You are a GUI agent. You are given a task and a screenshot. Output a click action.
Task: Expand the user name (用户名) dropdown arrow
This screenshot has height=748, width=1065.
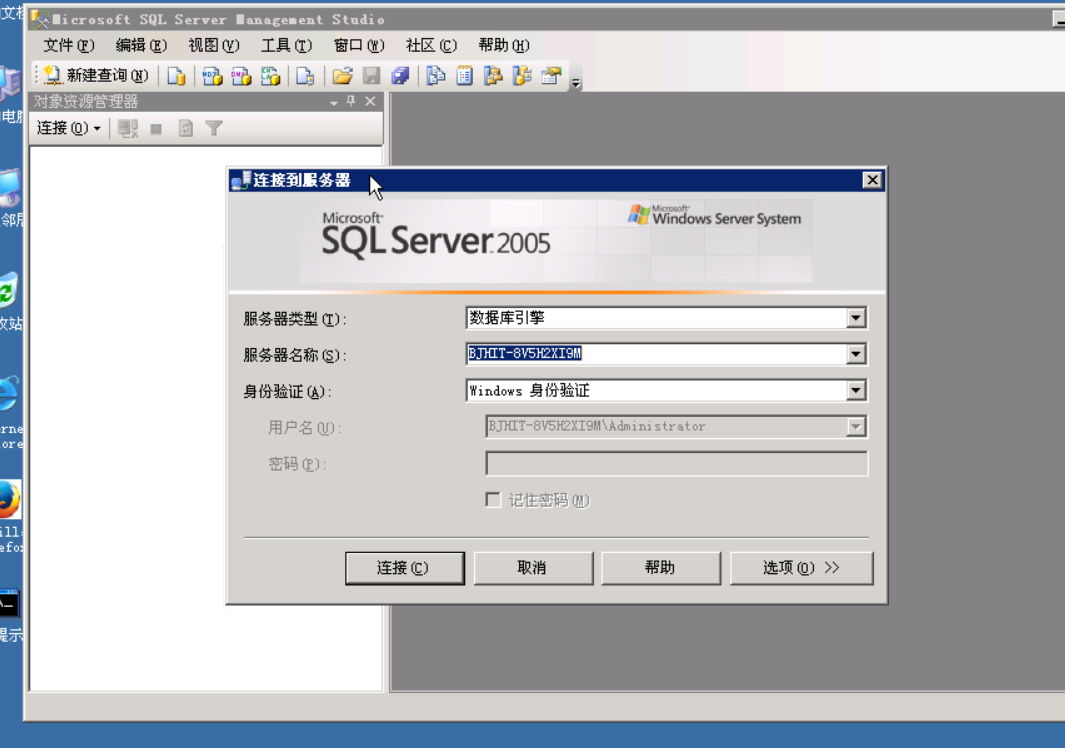(x=856, y=427)
